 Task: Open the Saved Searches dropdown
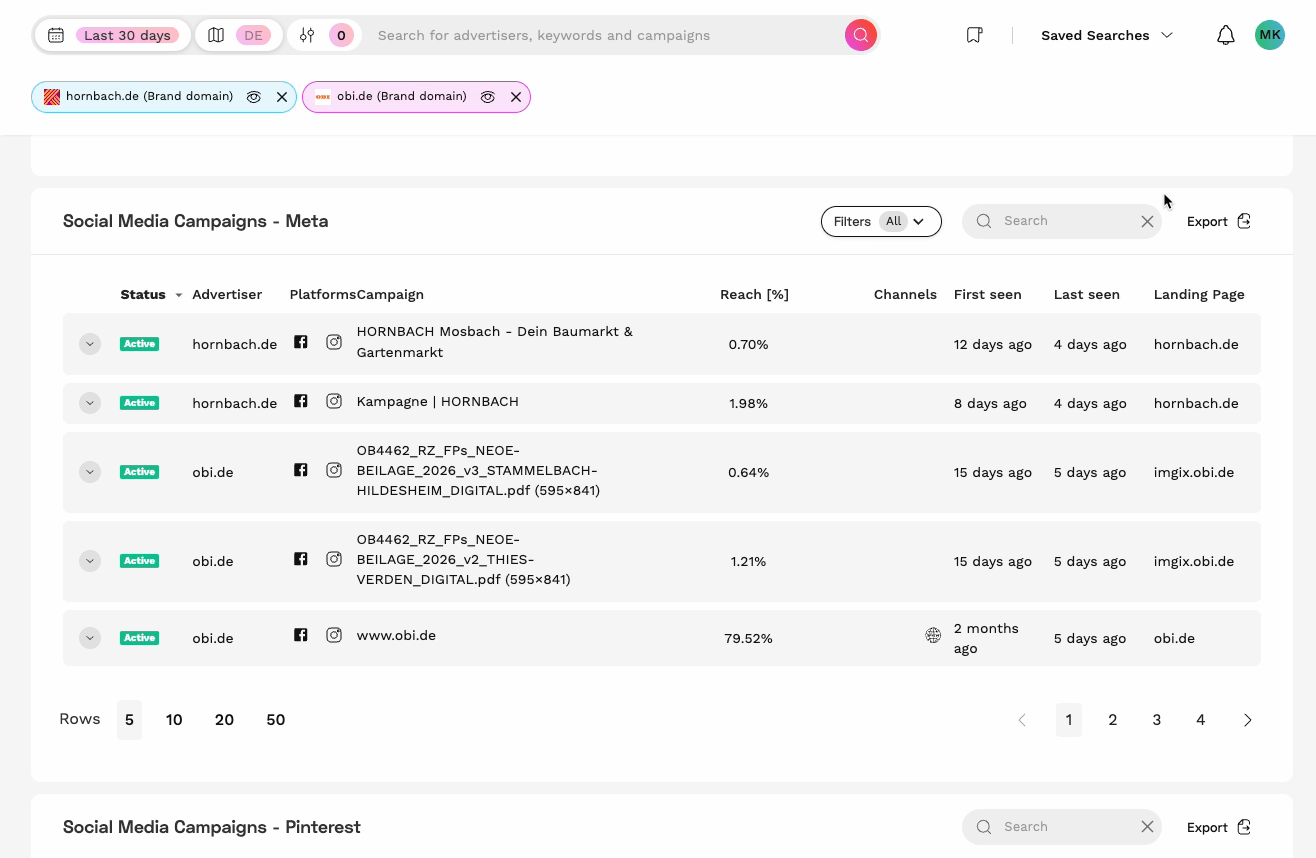1106,35
